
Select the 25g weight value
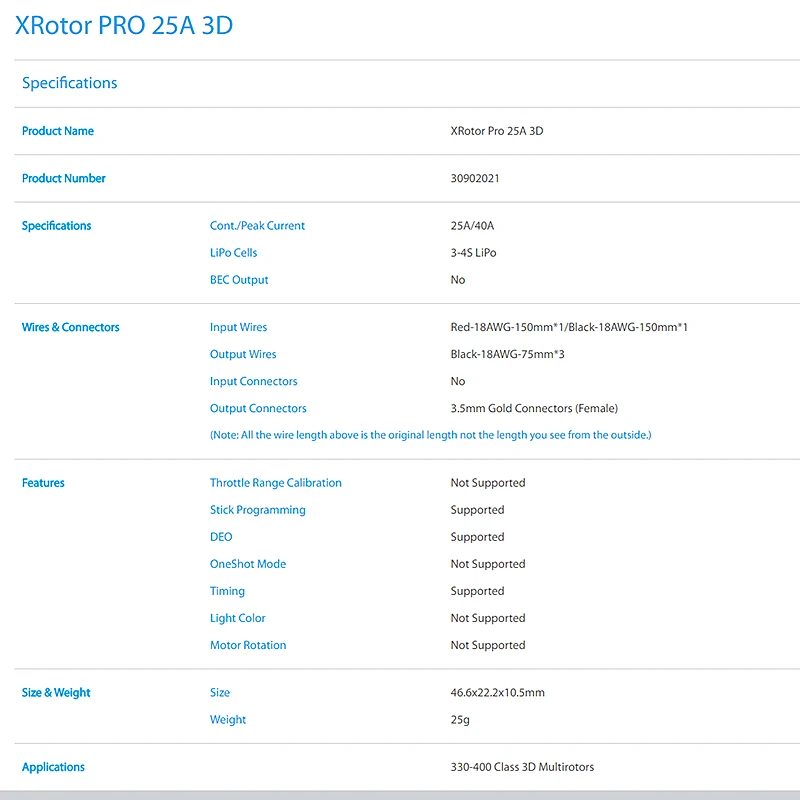(460, 720)
